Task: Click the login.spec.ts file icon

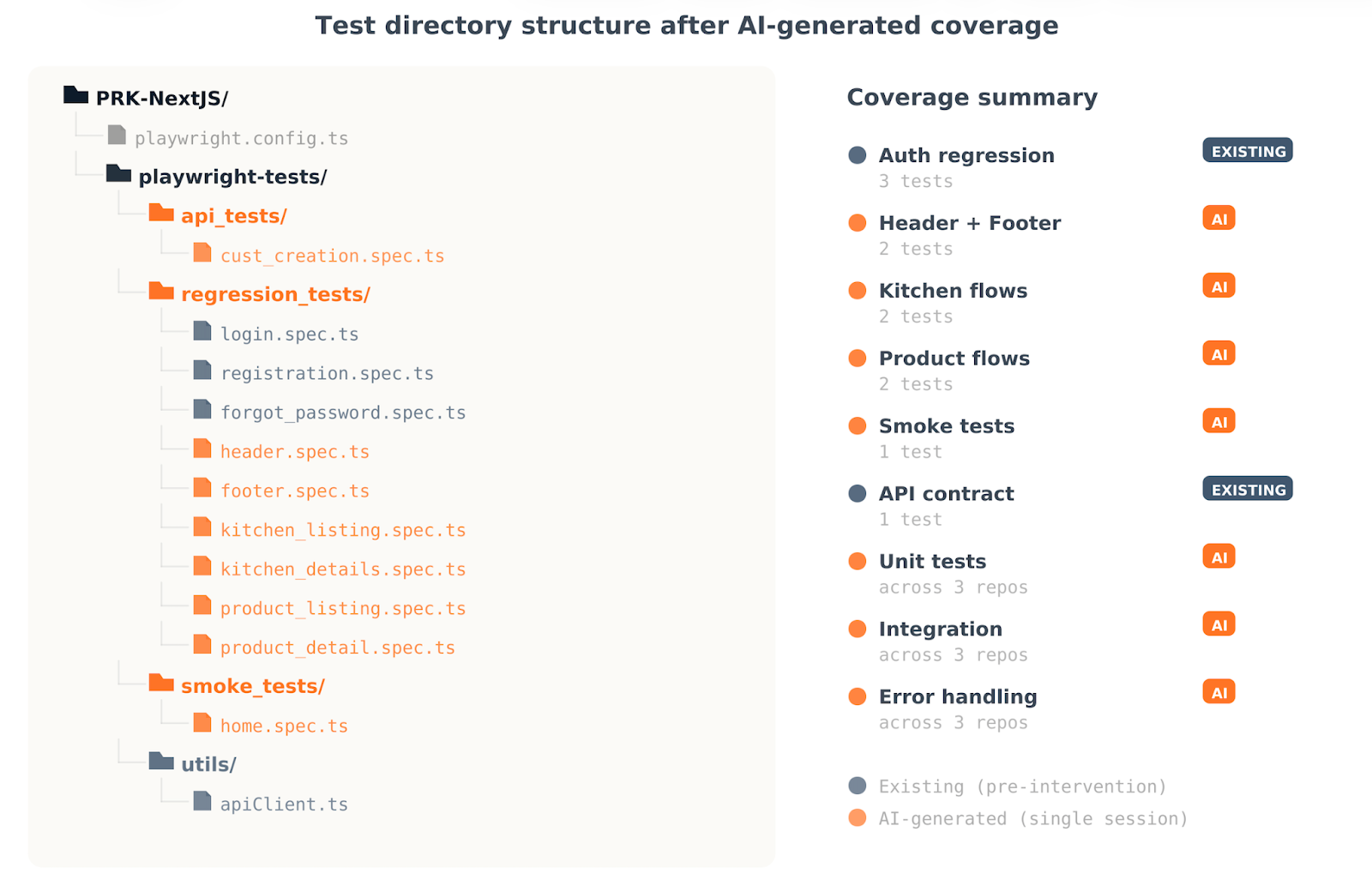Action: pos(202,331)
